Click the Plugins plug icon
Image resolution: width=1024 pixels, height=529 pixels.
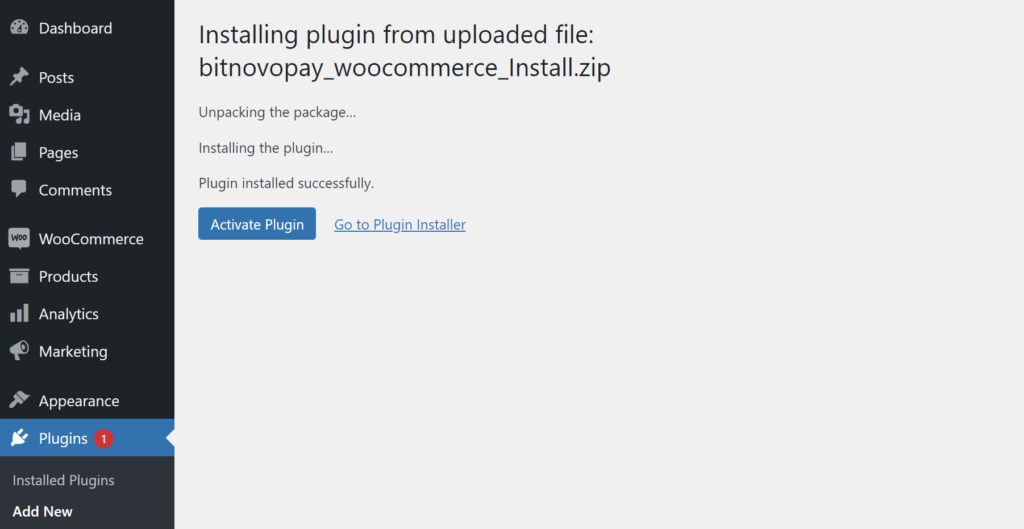pyautogui.click(x=19, y=438)
